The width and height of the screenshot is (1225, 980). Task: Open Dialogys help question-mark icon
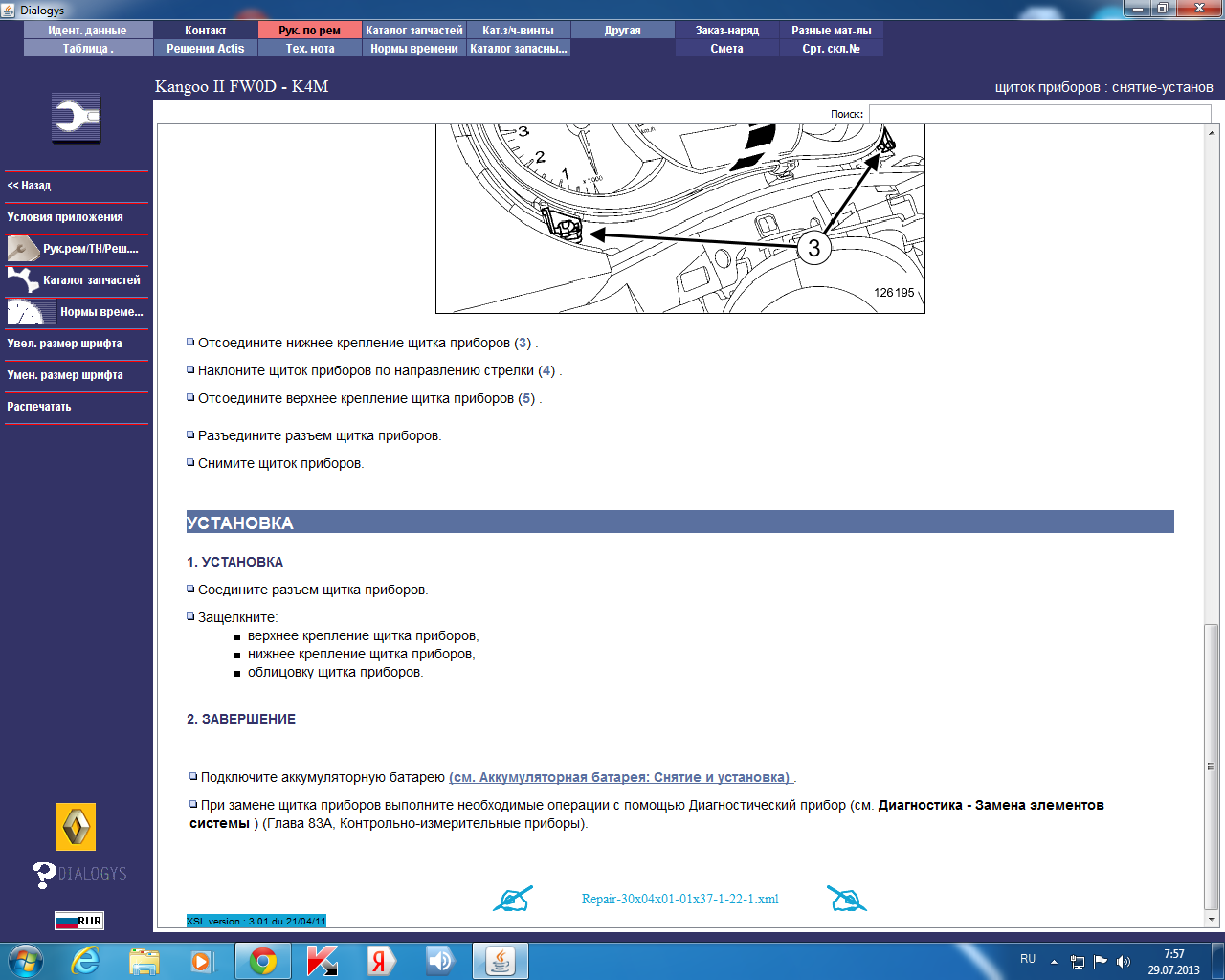click(x=44, y=874)
